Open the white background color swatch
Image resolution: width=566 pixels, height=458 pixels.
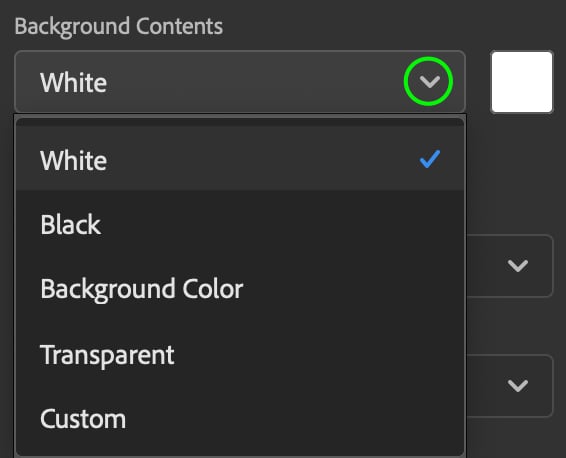tap(522, 82)
